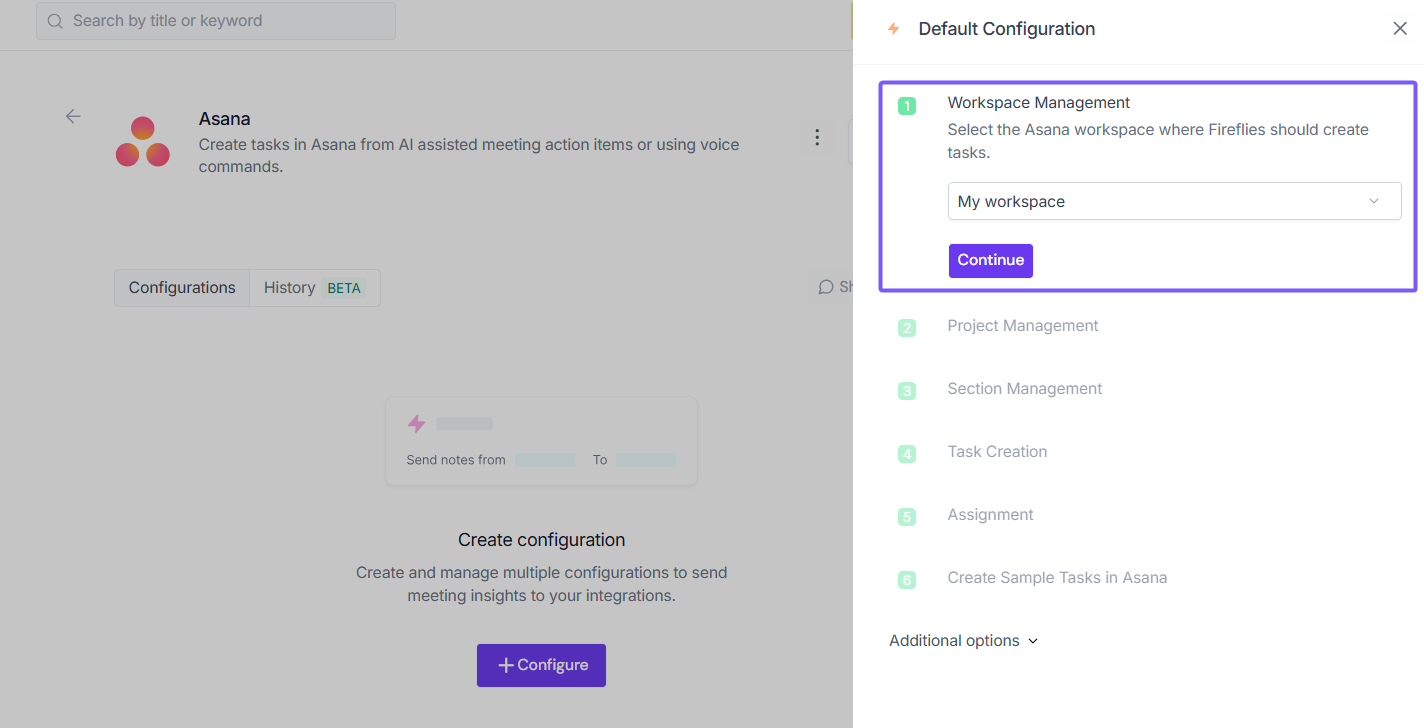Image resolution: width=1424 pixels, height=728 pixels.
Task: Click the search magnifier icon
Action: tap(55, 21)
